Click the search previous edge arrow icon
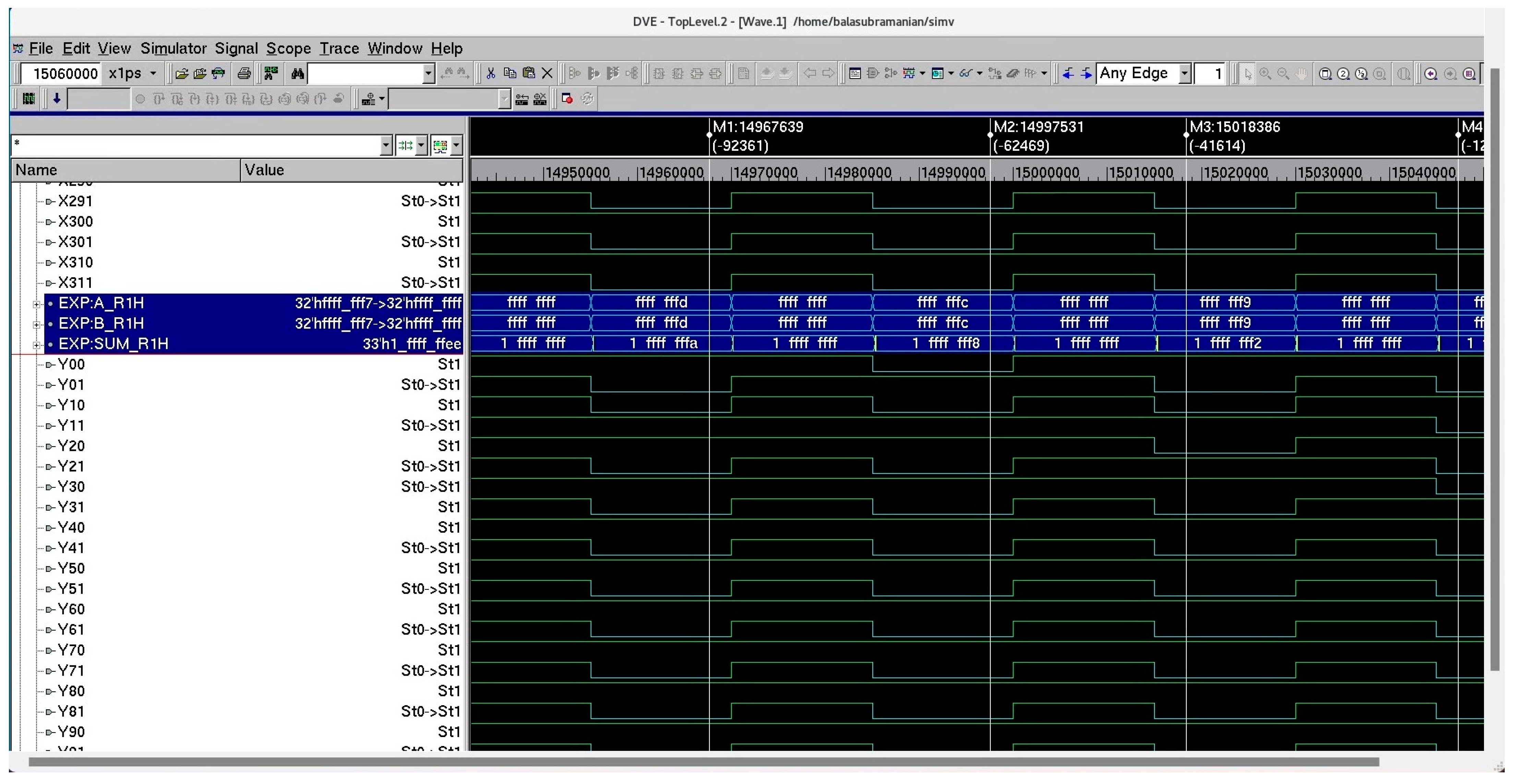Image resolution: width=1516 pixels, height=784 pixels. pyautogui.click(x=1068, y=74)
